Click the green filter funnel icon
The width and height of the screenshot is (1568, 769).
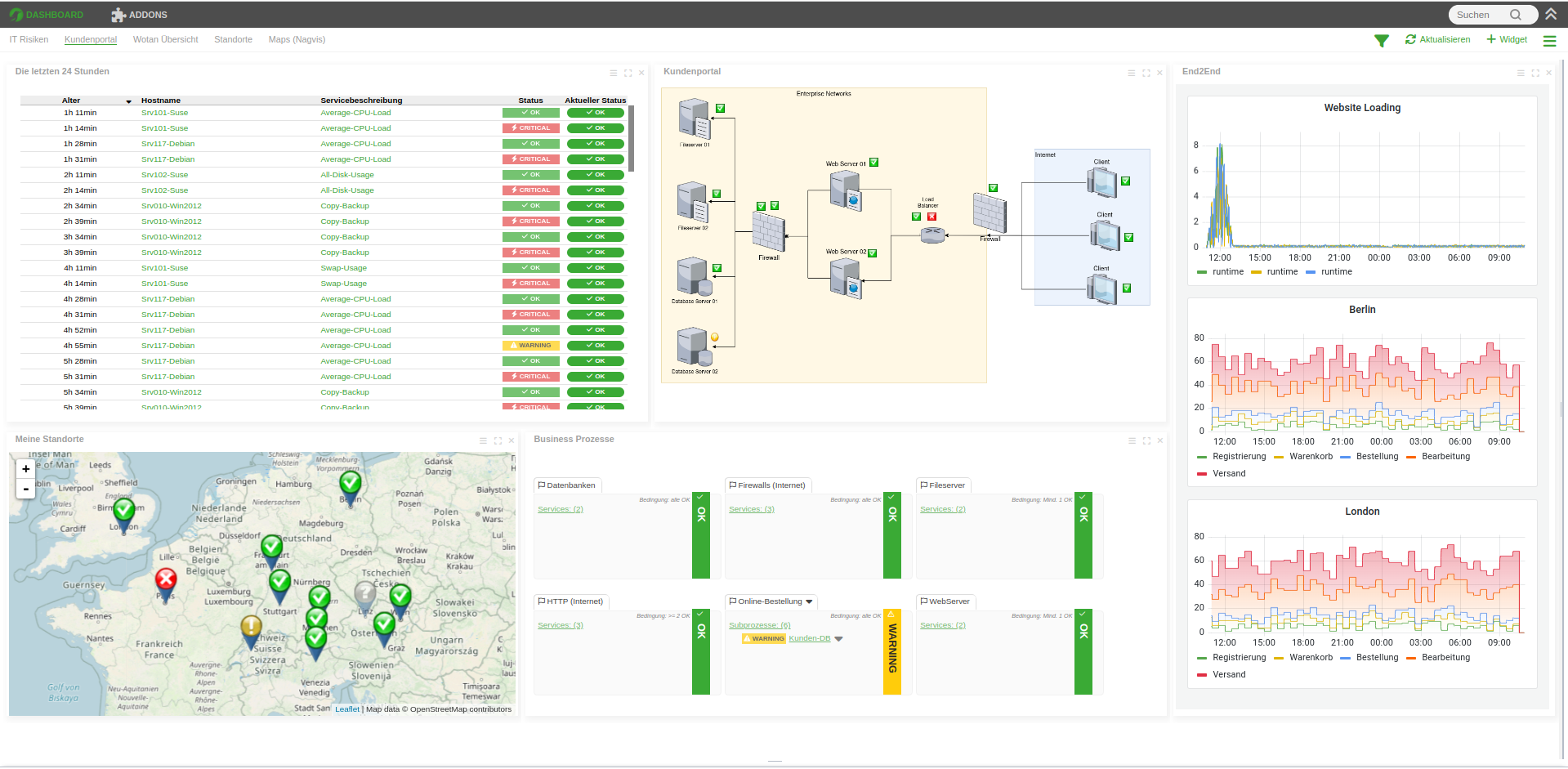pyautogui.click(x=1381, y=40)
